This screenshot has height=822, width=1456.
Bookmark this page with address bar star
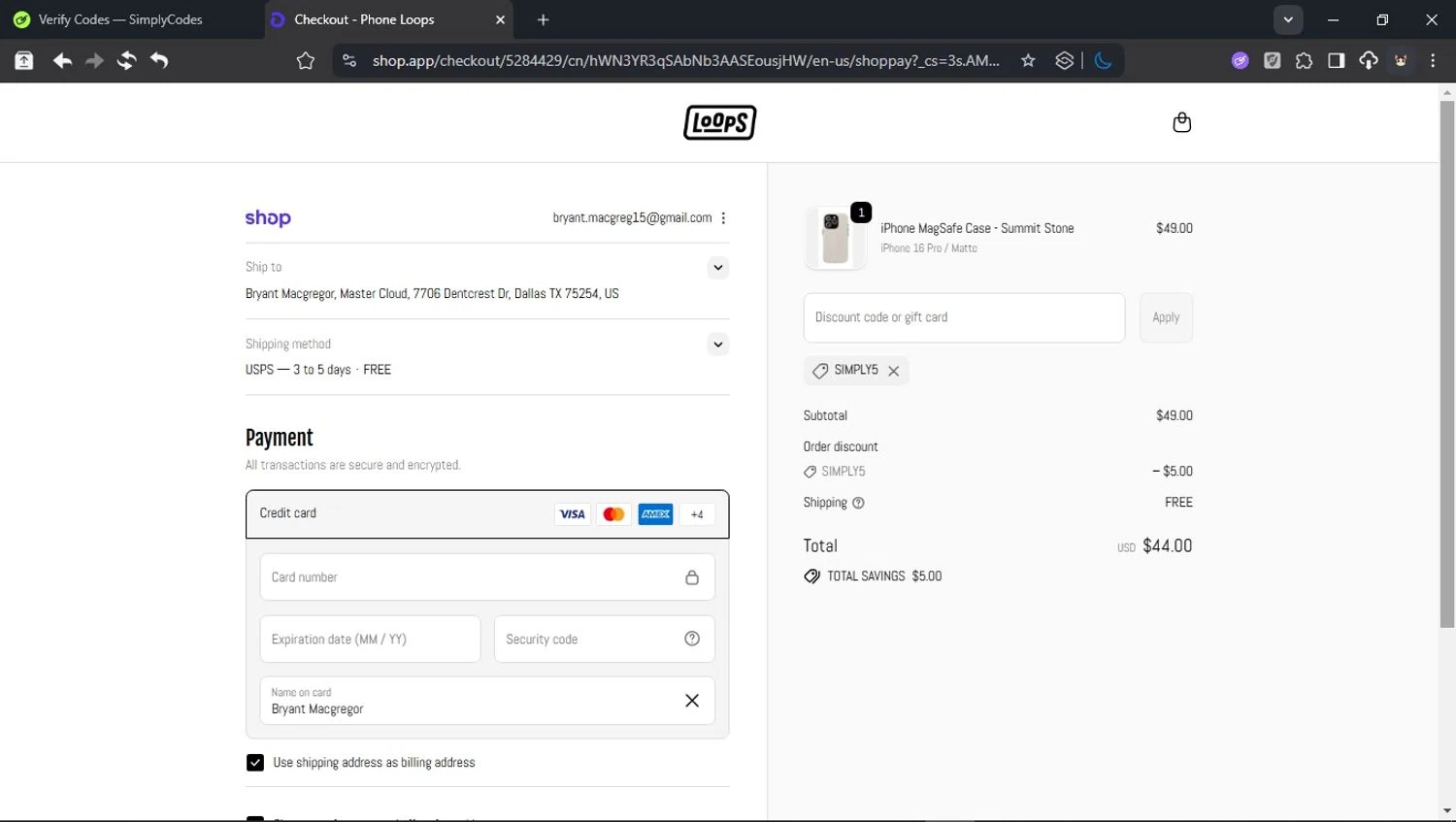1028,61
